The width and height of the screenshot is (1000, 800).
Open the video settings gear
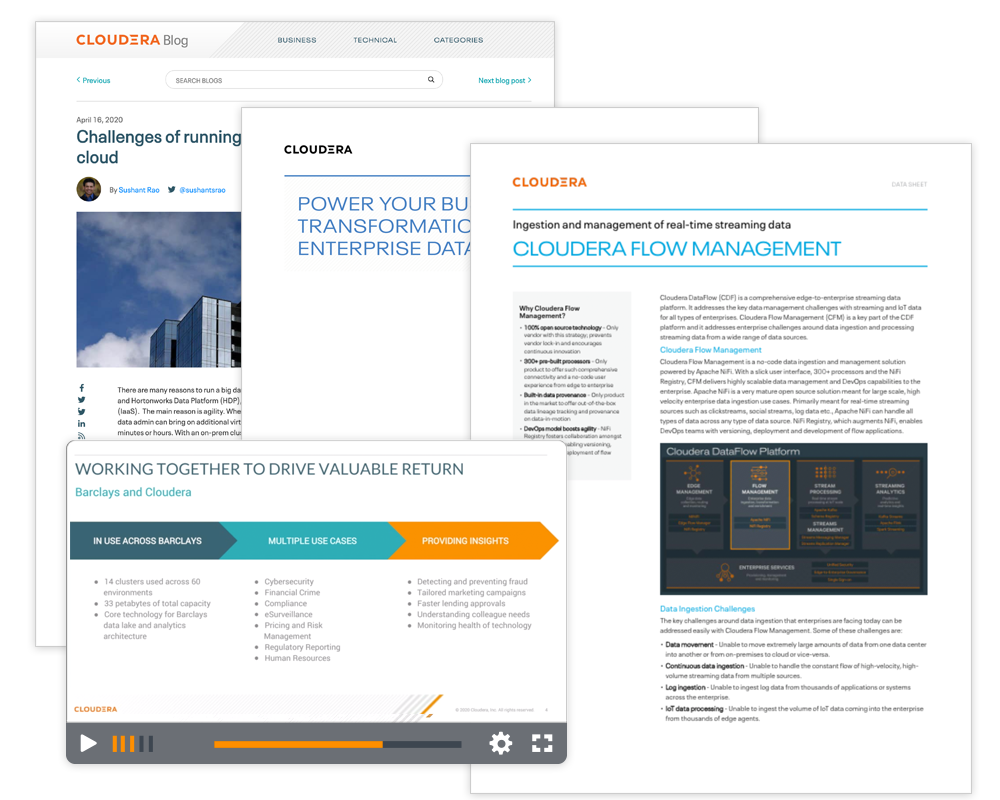pos(501,743)
